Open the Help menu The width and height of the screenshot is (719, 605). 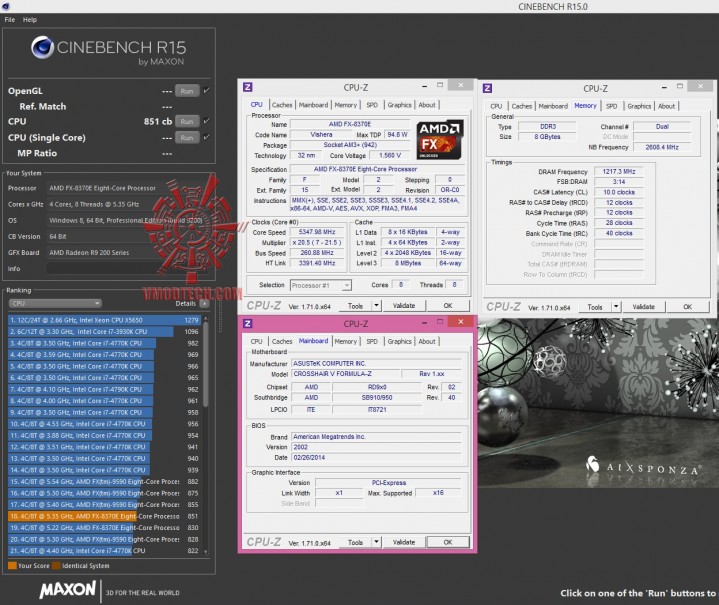[30, 20]
